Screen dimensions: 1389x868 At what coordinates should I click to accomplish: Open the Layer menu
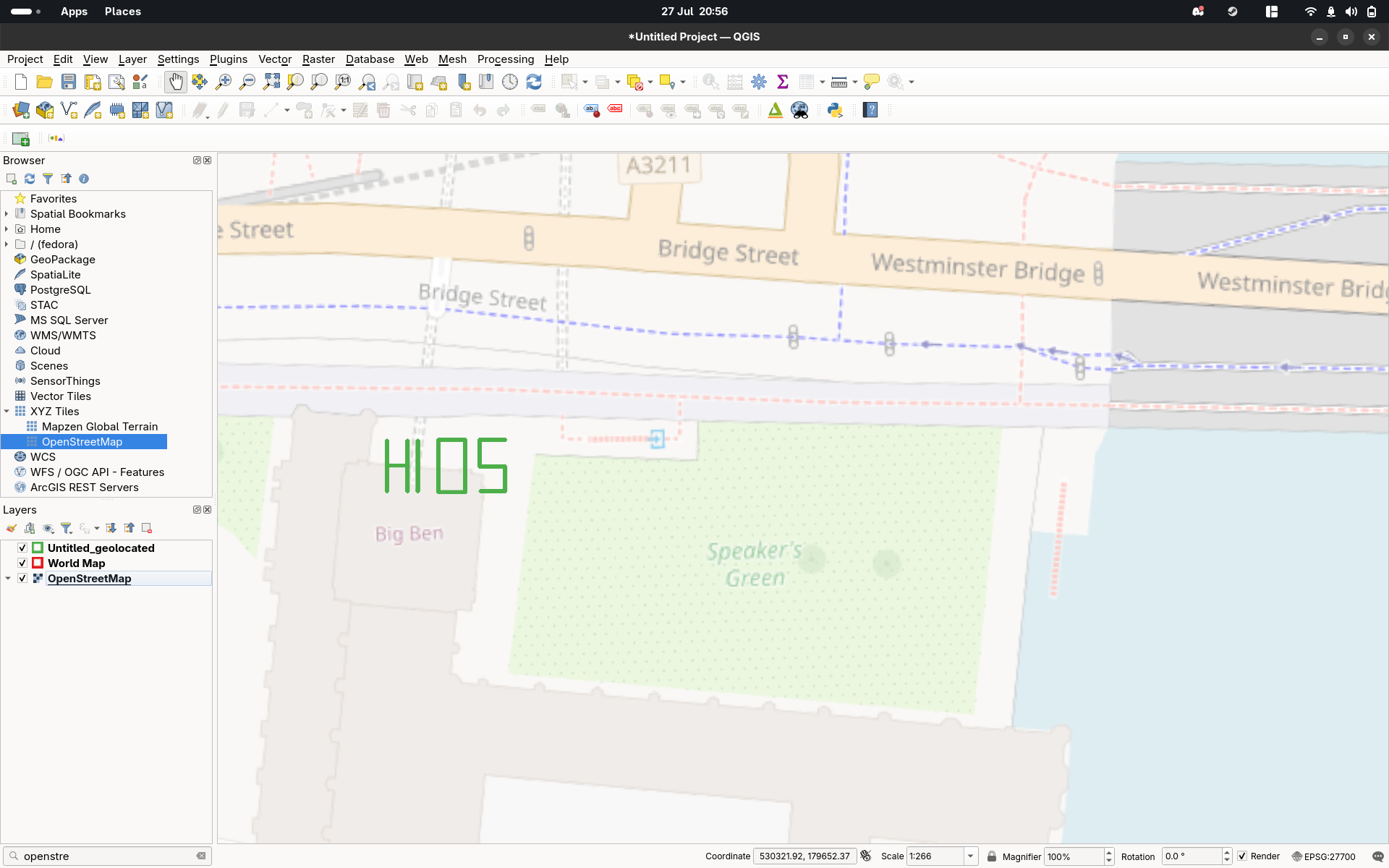pyautogui.click(x=132, y=59)
